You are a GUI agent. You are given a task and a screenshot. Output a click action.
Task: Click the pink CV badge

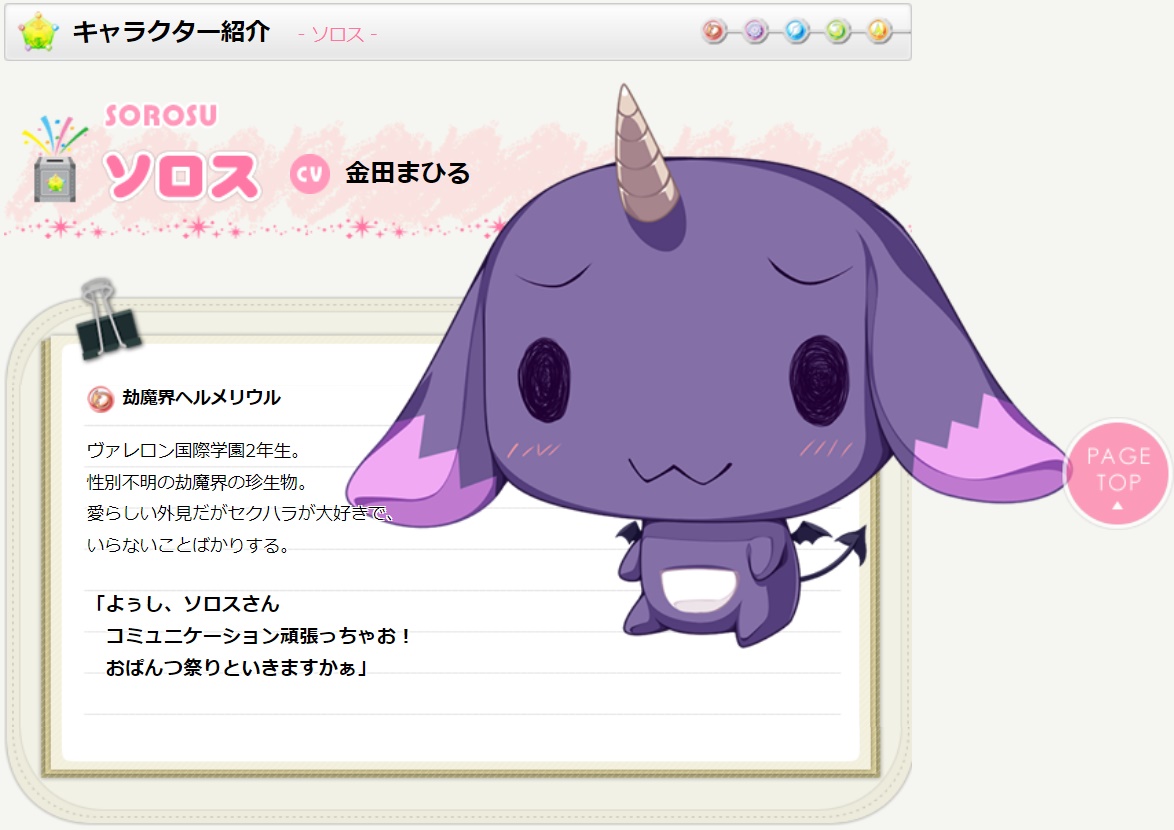coord(310,174)
